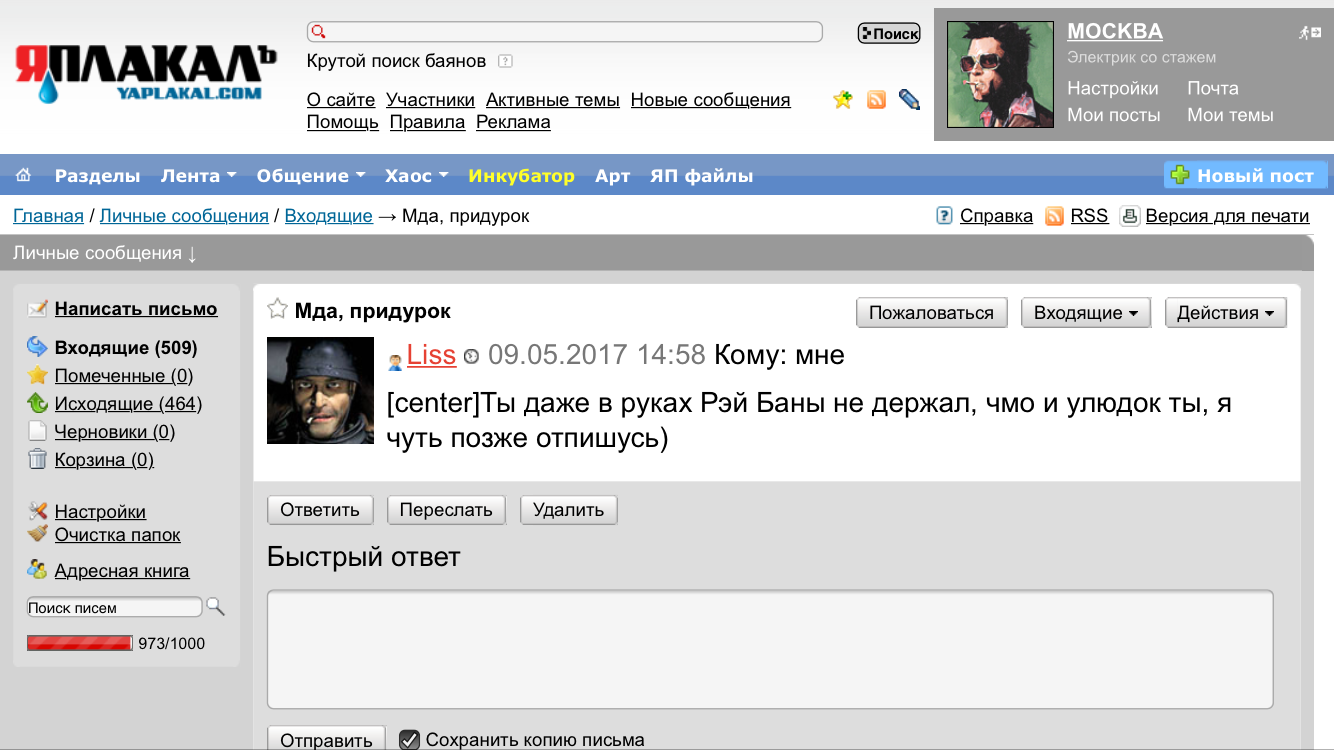Click the home icon in the navigation bar

coord(23,175)
